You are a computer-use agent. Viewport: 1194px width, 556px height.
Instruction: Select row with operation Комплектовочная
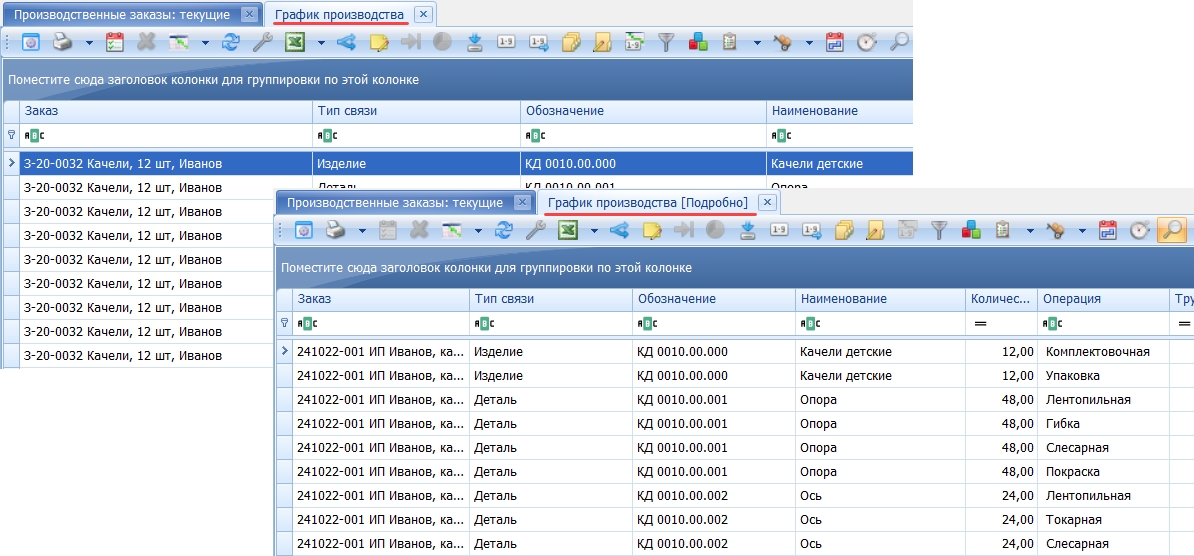[735, 352]
